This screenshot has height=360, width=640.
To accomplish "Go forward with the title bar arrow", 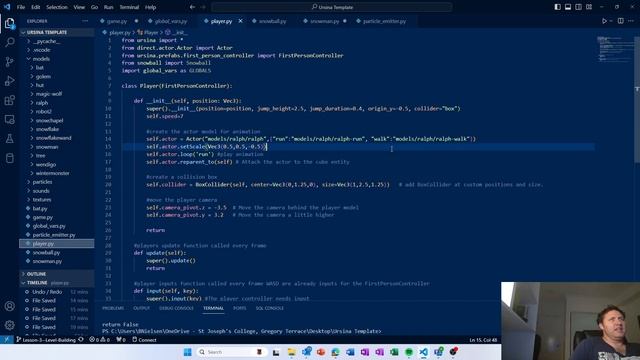I will pyautogui.click(x=203, y=7).
